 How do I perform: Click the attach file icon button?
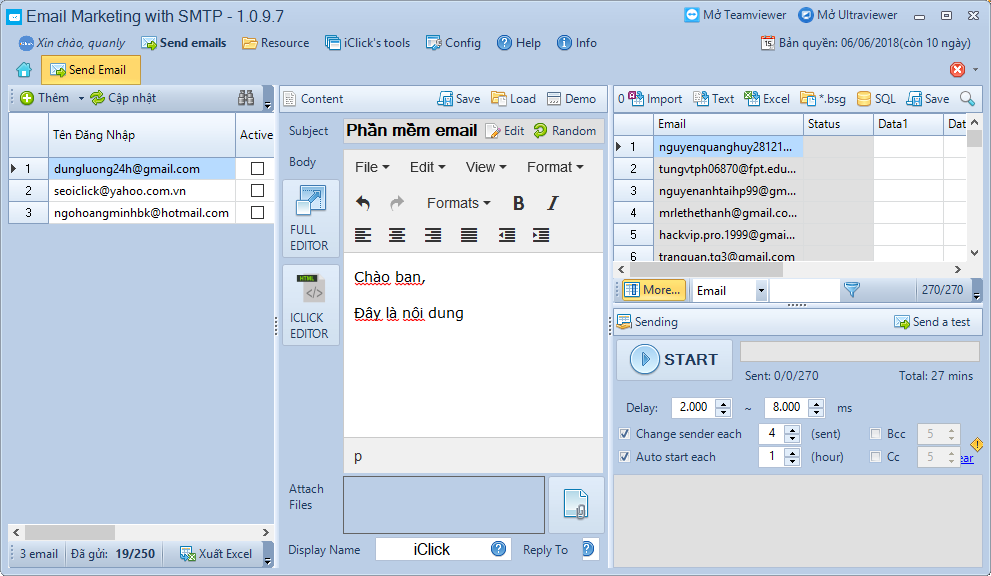576,505
